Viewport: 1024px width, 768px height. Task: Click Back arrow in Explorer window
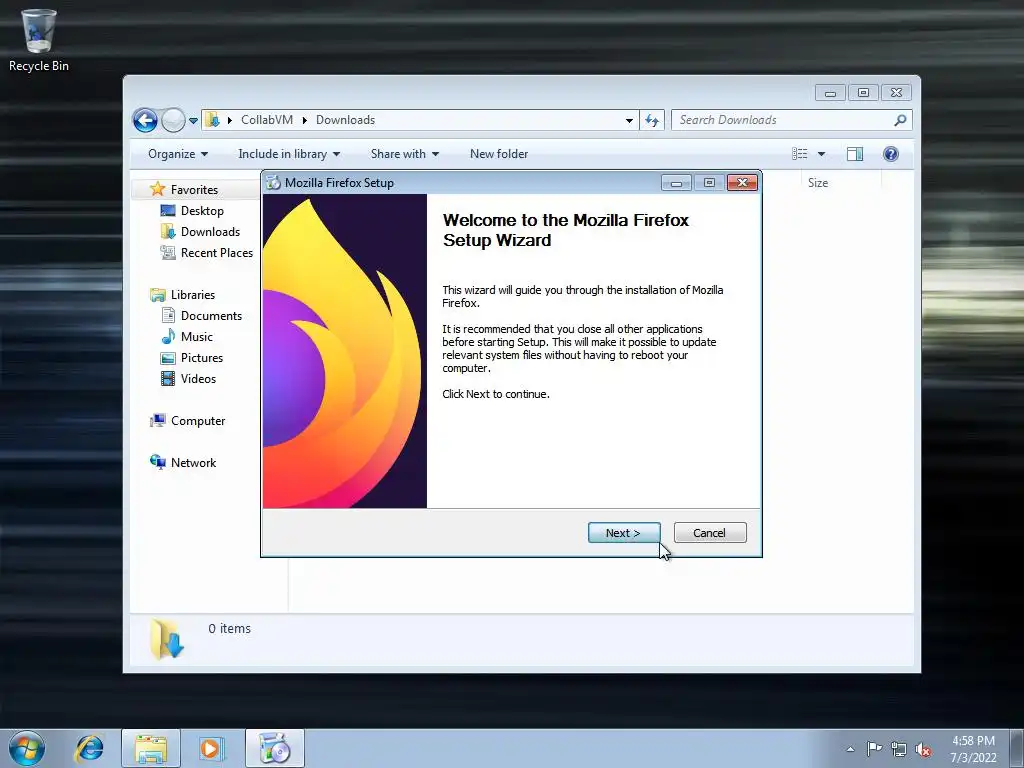point(145,120)
